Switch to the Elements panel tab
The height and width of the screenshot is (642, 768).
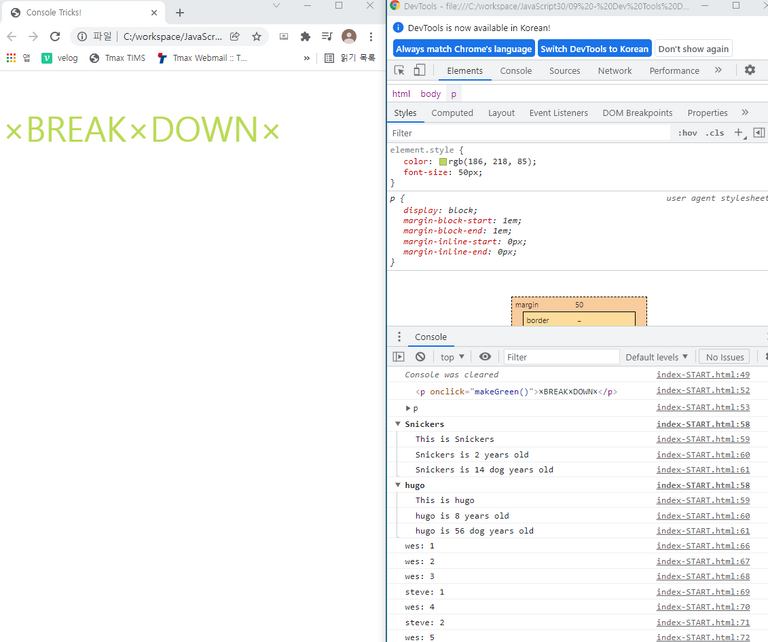coord(464,71)
